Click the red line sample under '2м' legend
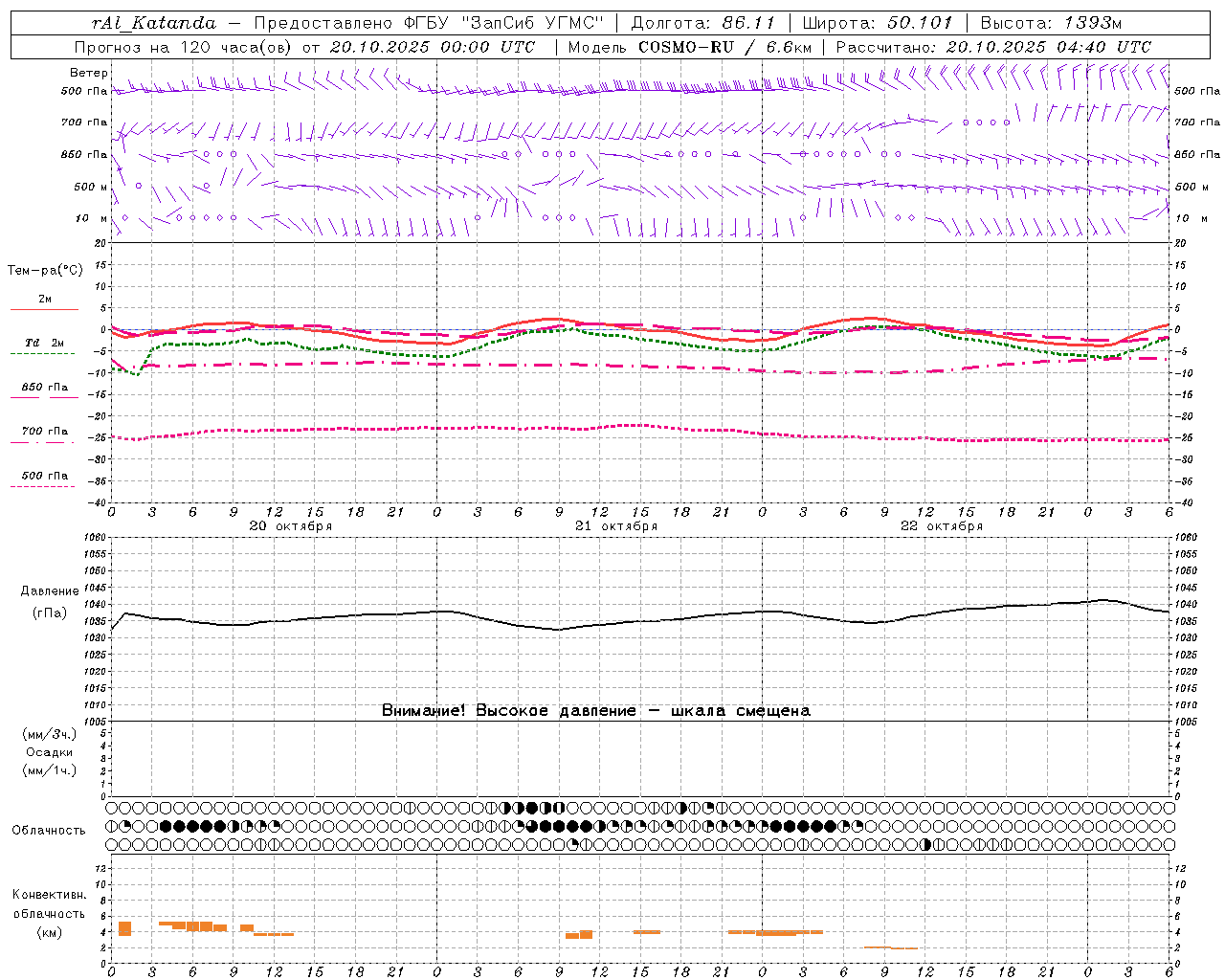The height and width of the screenshot is (980, 1225). click(44, 309)
